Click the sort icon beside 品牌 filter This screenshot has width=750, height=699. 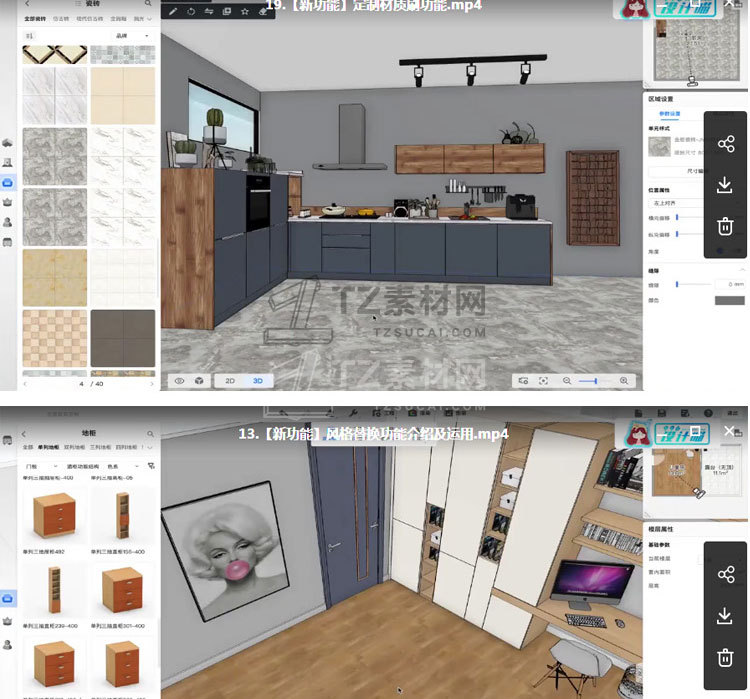point(29,36)
